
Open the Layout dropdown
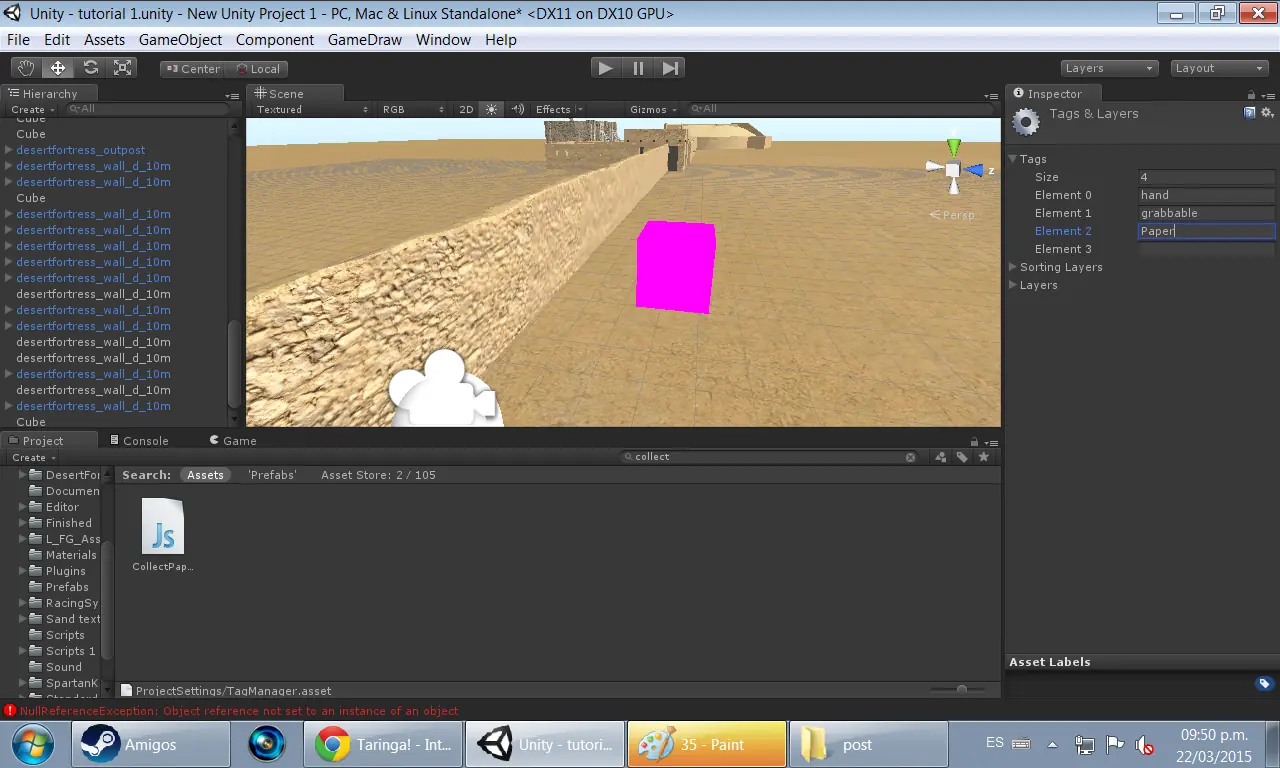click(1219, 68)
